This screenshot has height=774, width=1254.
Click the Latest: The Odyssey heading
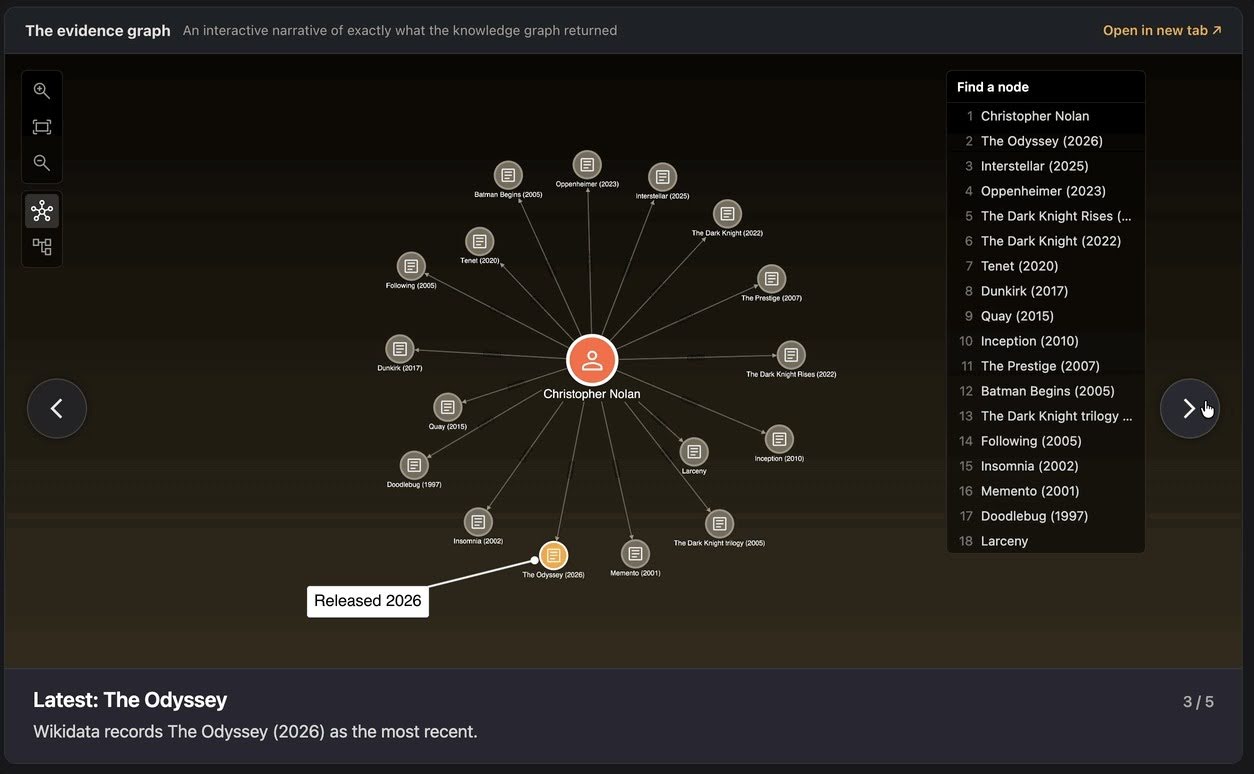(x=130, y=700)
